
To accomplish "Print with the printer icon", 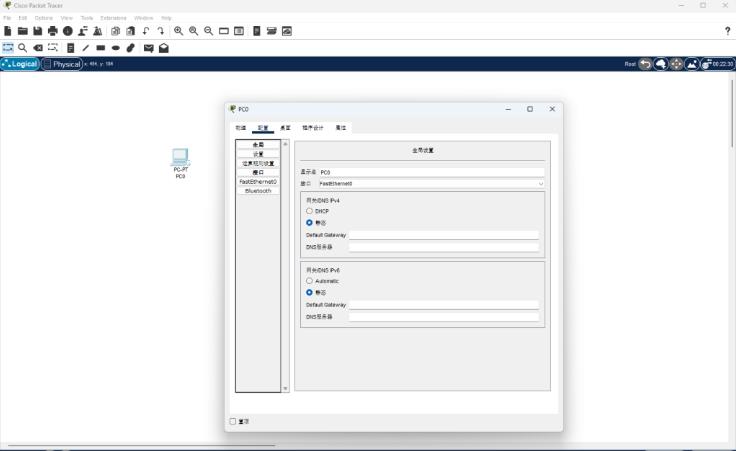I will 53,31.
